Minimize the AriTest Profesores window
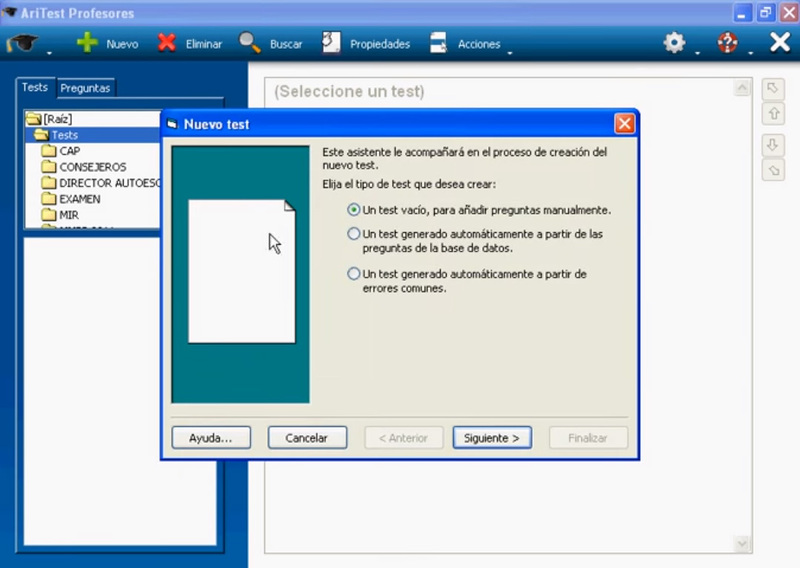 [741, 13]
